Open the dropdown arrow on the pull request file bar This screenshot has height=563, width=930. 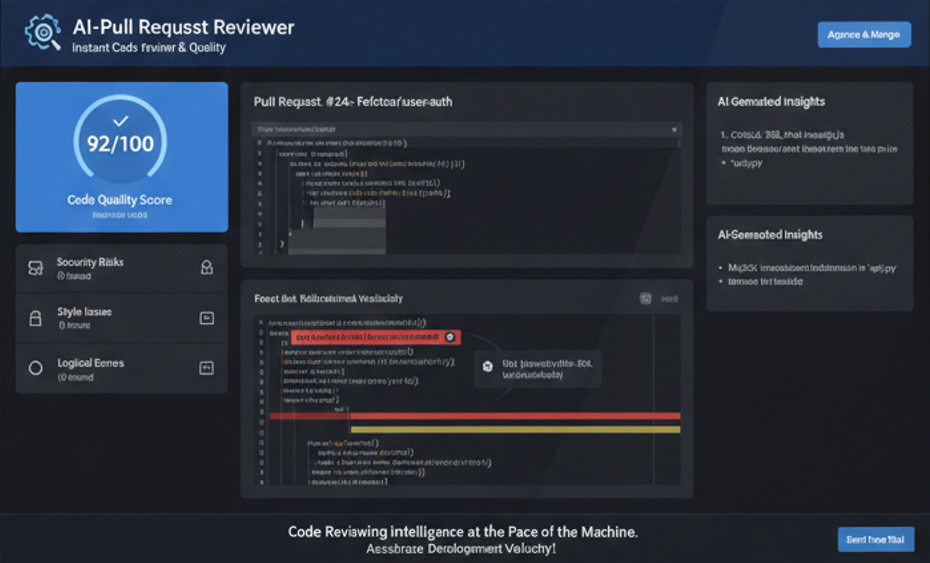coord(676,129)
